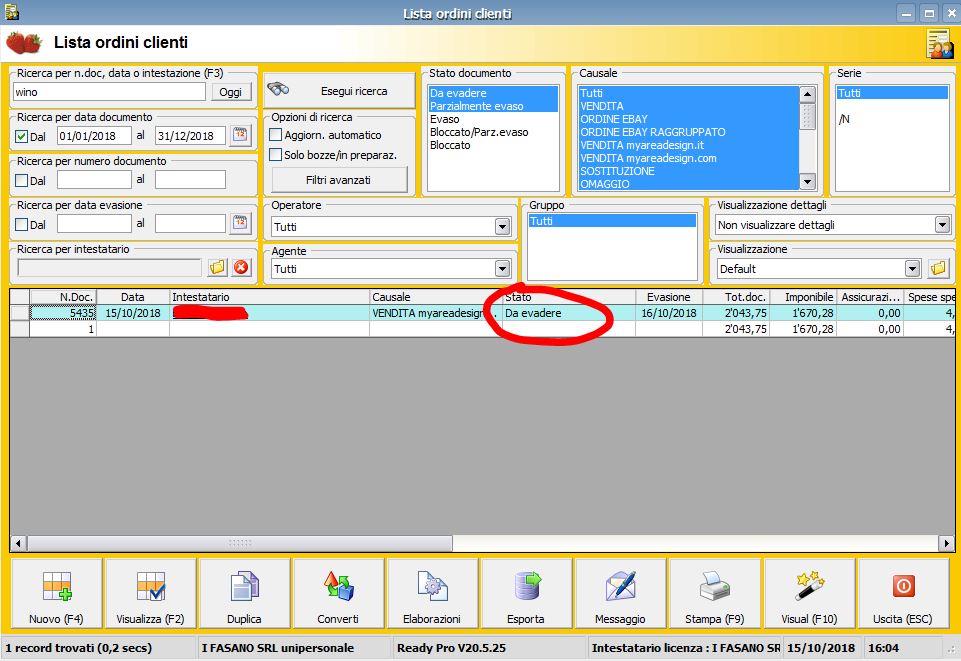This screenshot has height=661, width=961.
Task: Click the user list icon top right
Action: 940,45
